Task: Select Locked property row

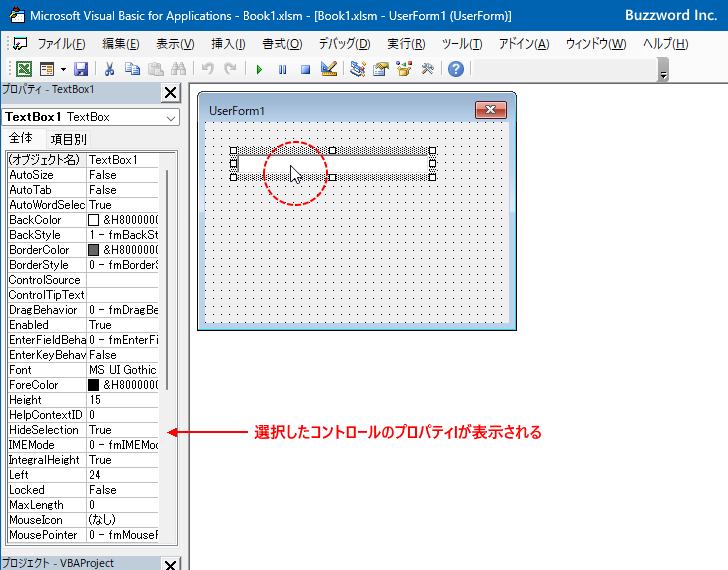Action: tap(83, 490)
